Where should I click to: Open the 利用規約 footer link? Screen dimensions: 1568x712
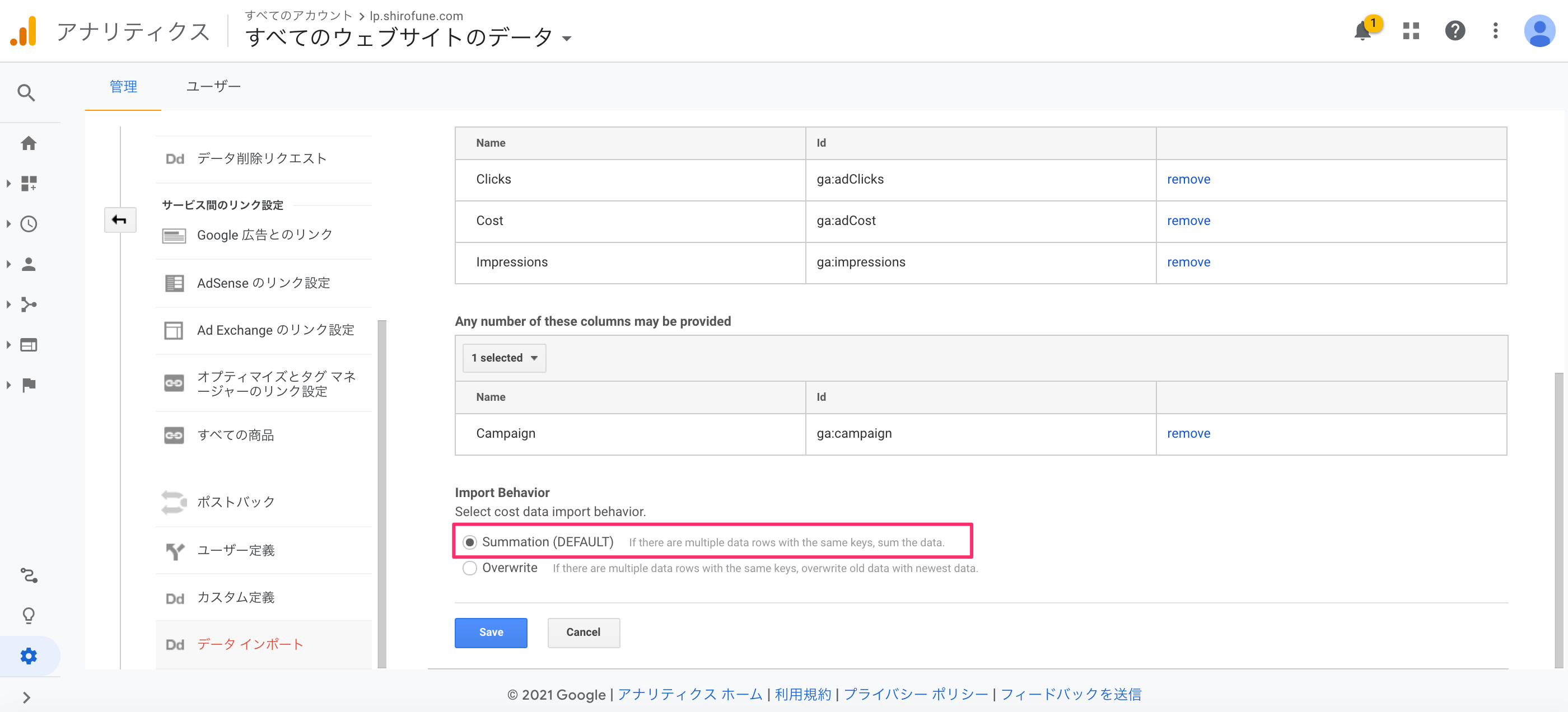pyautogui.click(x=802, y=694)
